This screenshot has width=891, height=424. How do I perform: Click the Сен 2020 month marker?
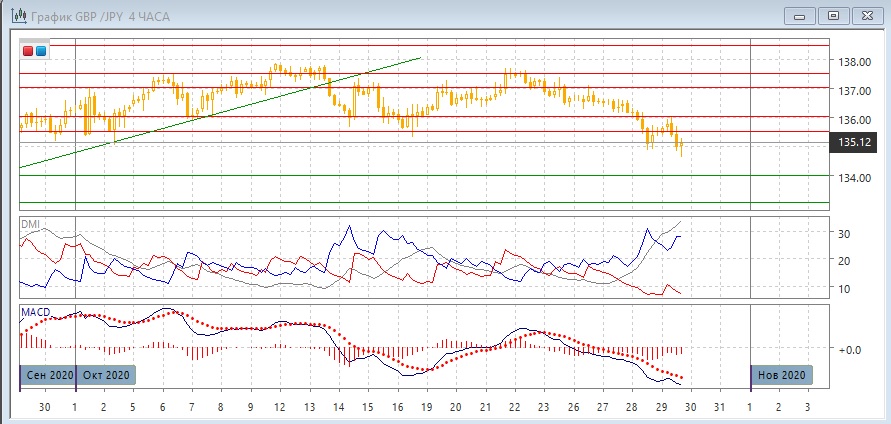click(x=47, y=375)
